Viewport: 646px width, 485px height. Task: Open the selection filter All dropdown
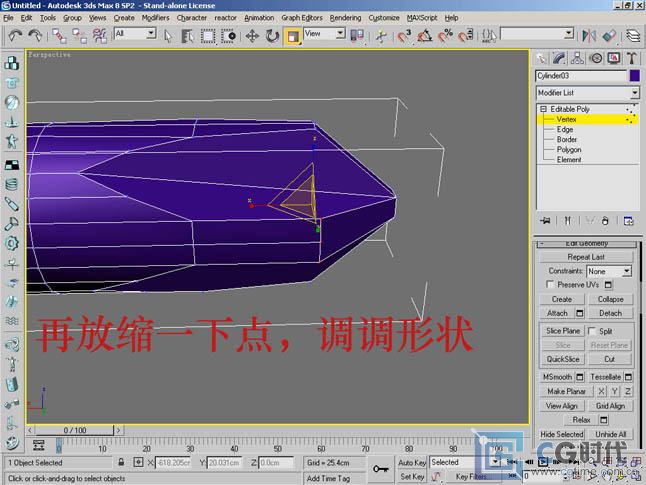click(151, 33)
